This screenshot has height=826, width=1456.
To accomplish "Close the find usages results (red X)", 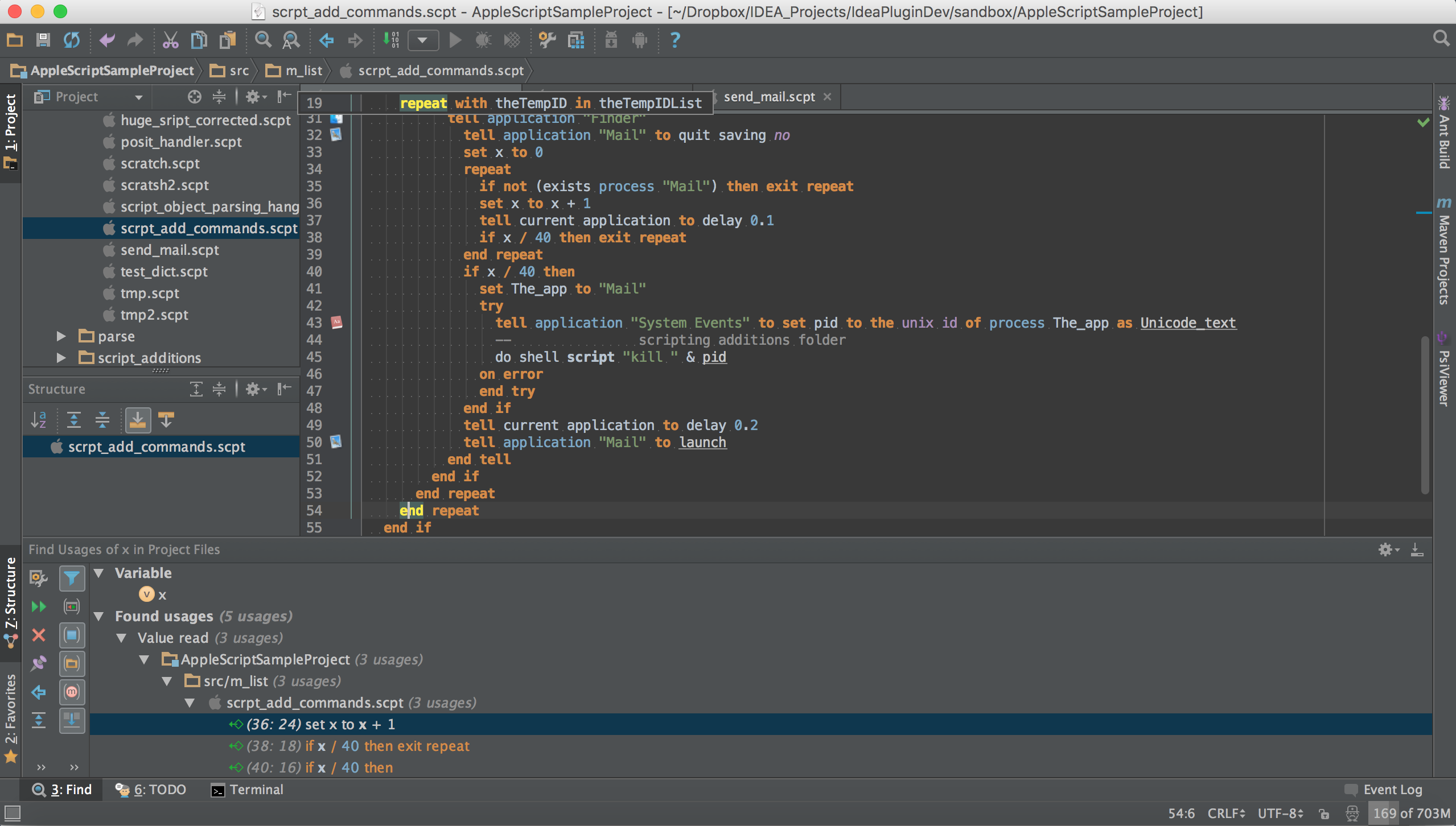I will (x=38, y=635).
